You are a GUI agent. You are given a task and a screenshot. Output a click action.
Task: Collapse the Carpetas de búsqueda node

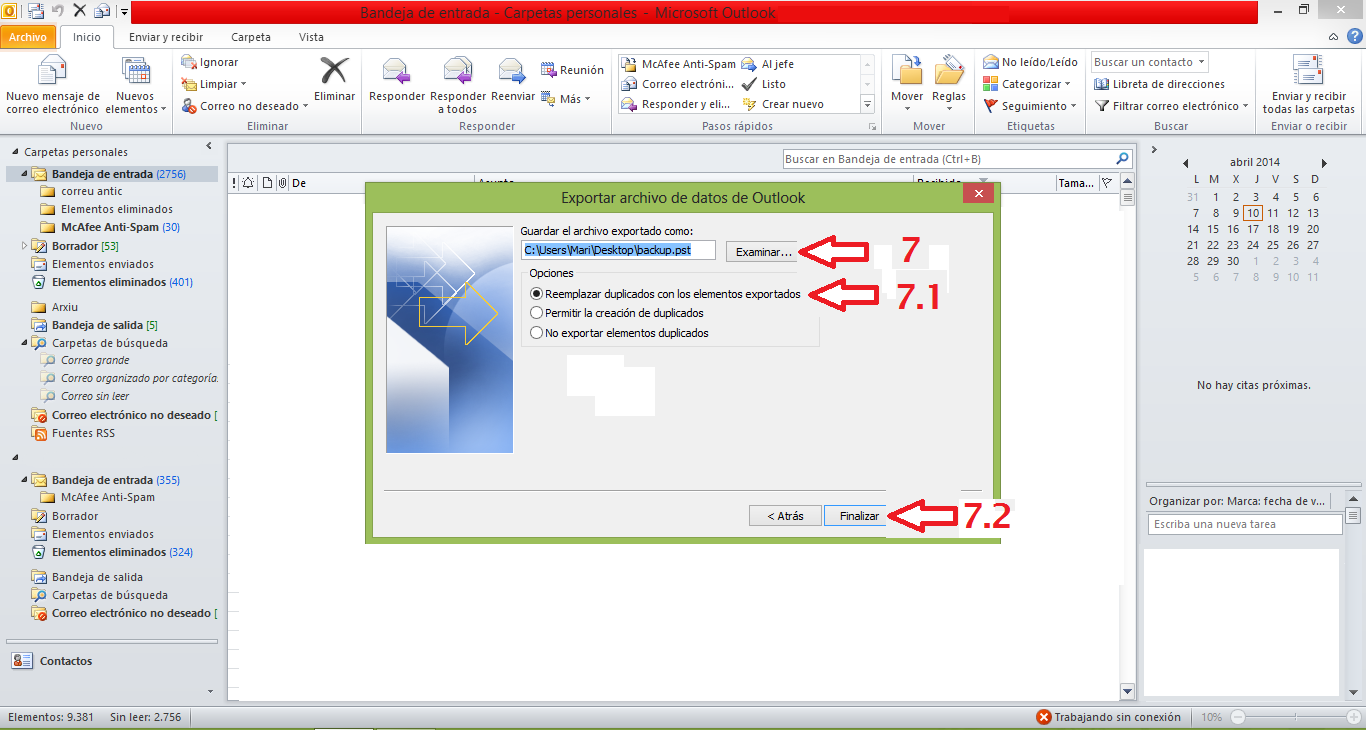(x=24, y=343)
